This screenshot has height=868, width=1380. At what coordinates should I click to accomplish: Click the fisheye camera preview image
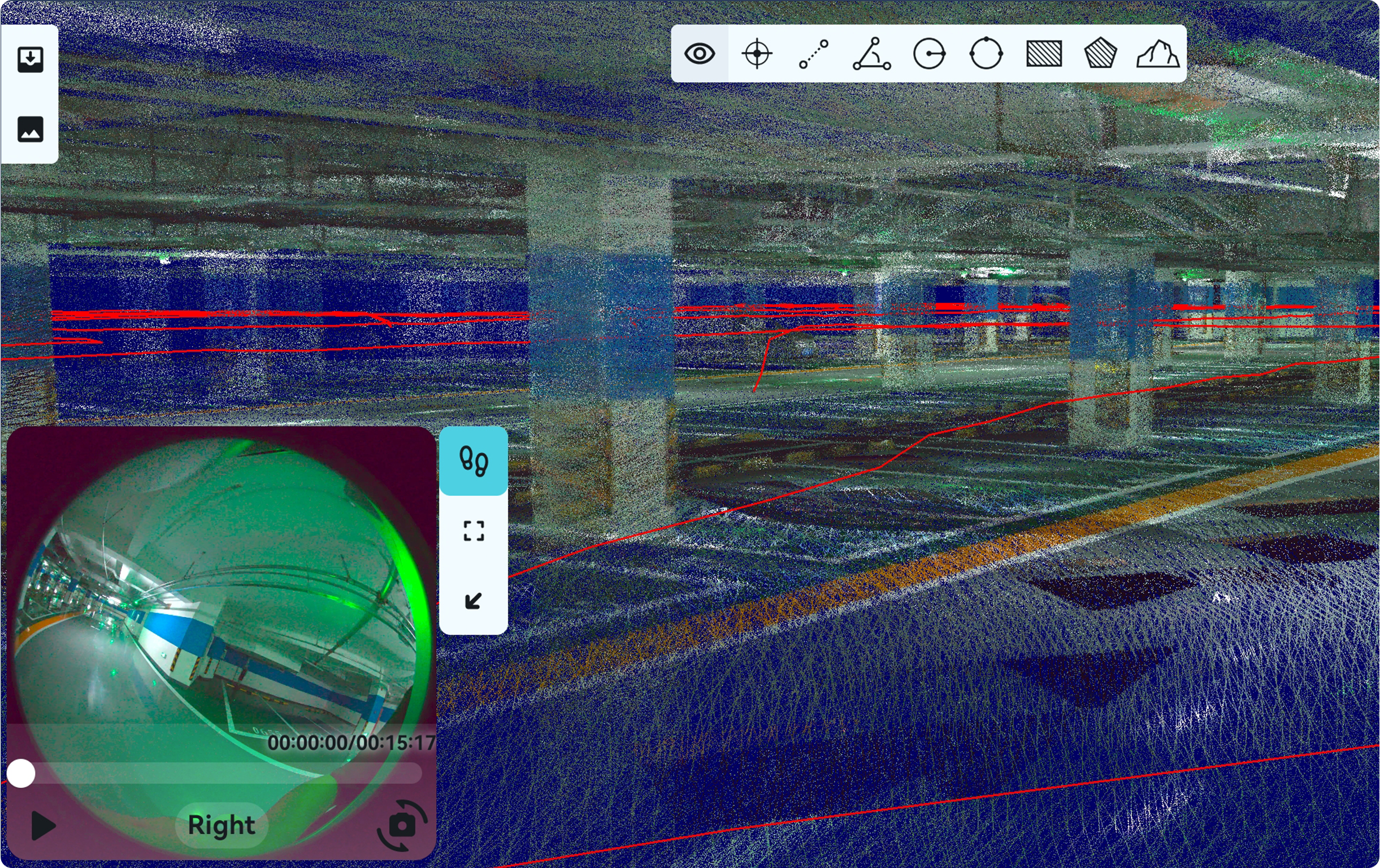(218, 602)
